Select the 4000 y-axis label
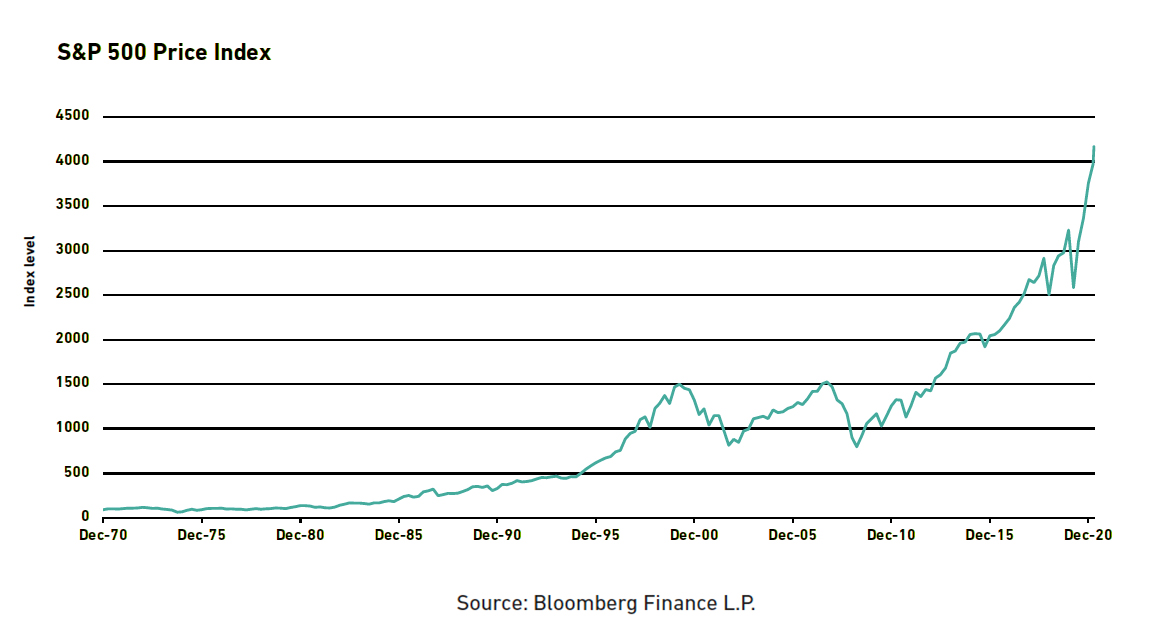Screen dimensions: 1165x635 pyautogui.click(x=72, y=160)
